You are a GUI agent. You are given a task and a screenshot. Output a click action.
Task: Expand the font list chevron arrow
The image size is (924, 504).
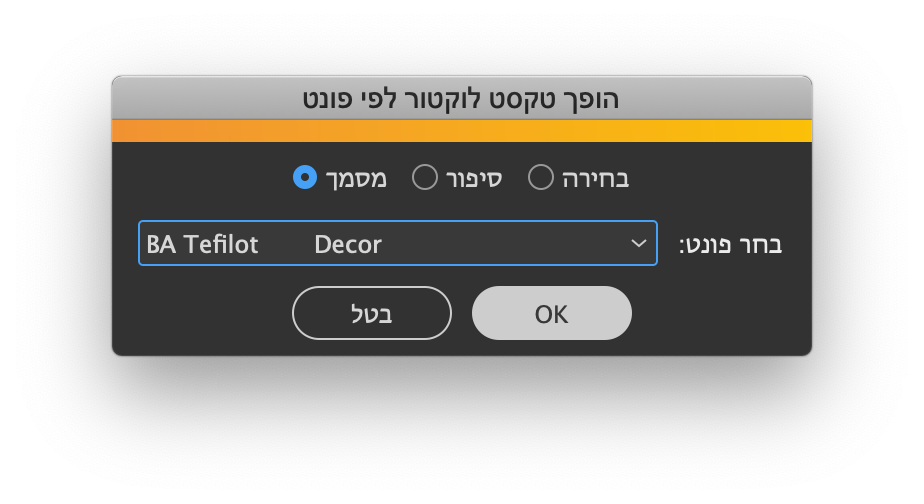638,244
